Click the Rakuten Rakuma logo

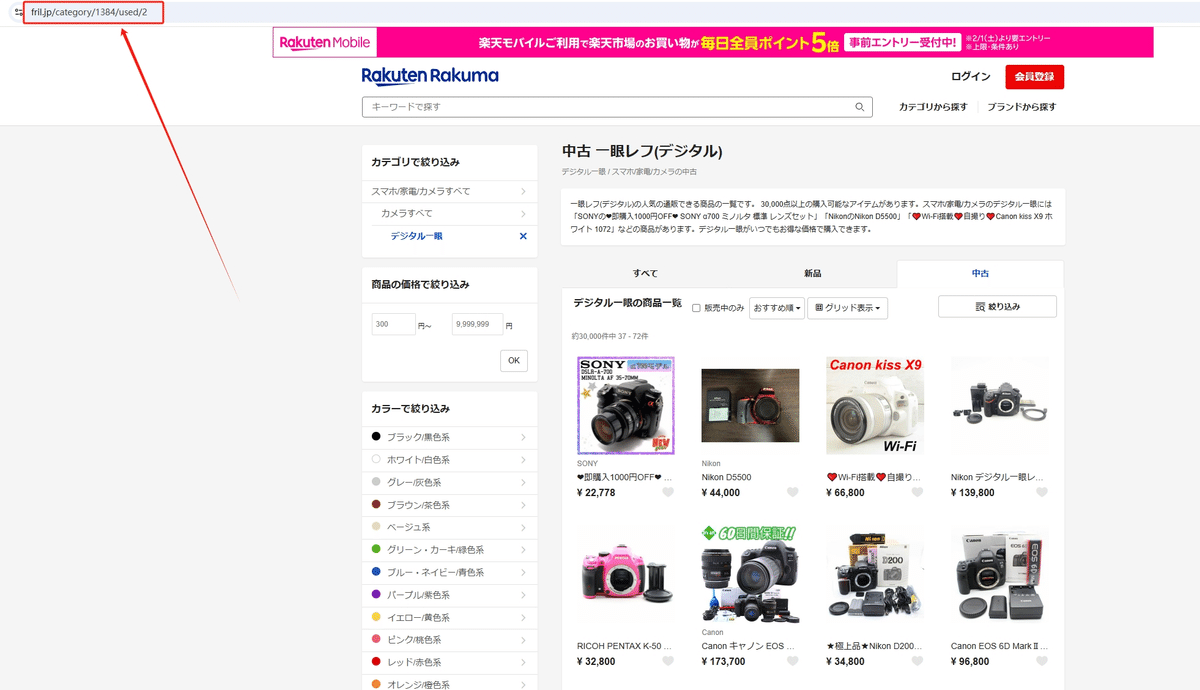[x=430, y=76]
